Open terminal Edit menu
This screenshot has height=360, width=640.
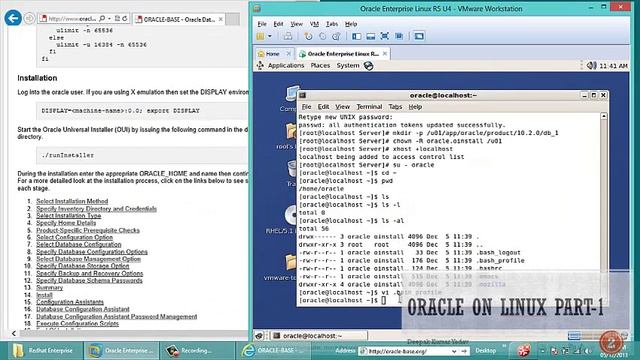(323, 107)
